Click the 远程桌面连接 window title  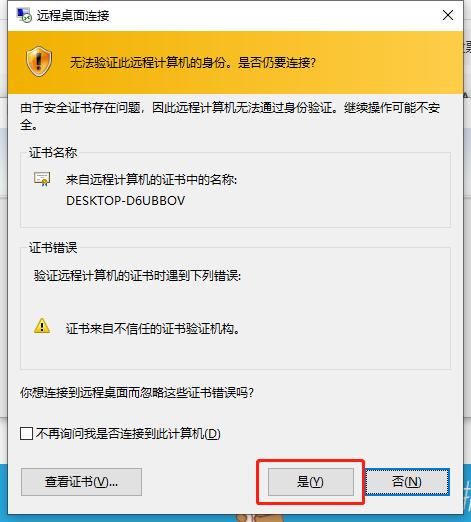(x=73, y=15)
